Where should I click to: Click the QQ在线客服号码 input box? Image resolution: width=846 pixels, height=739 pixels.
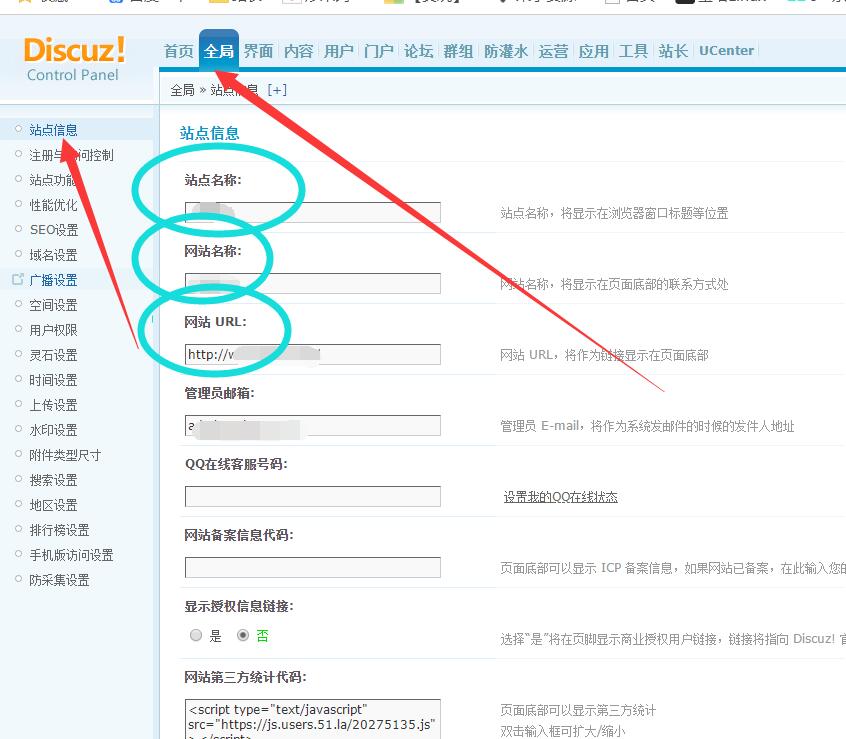[312, 496]
